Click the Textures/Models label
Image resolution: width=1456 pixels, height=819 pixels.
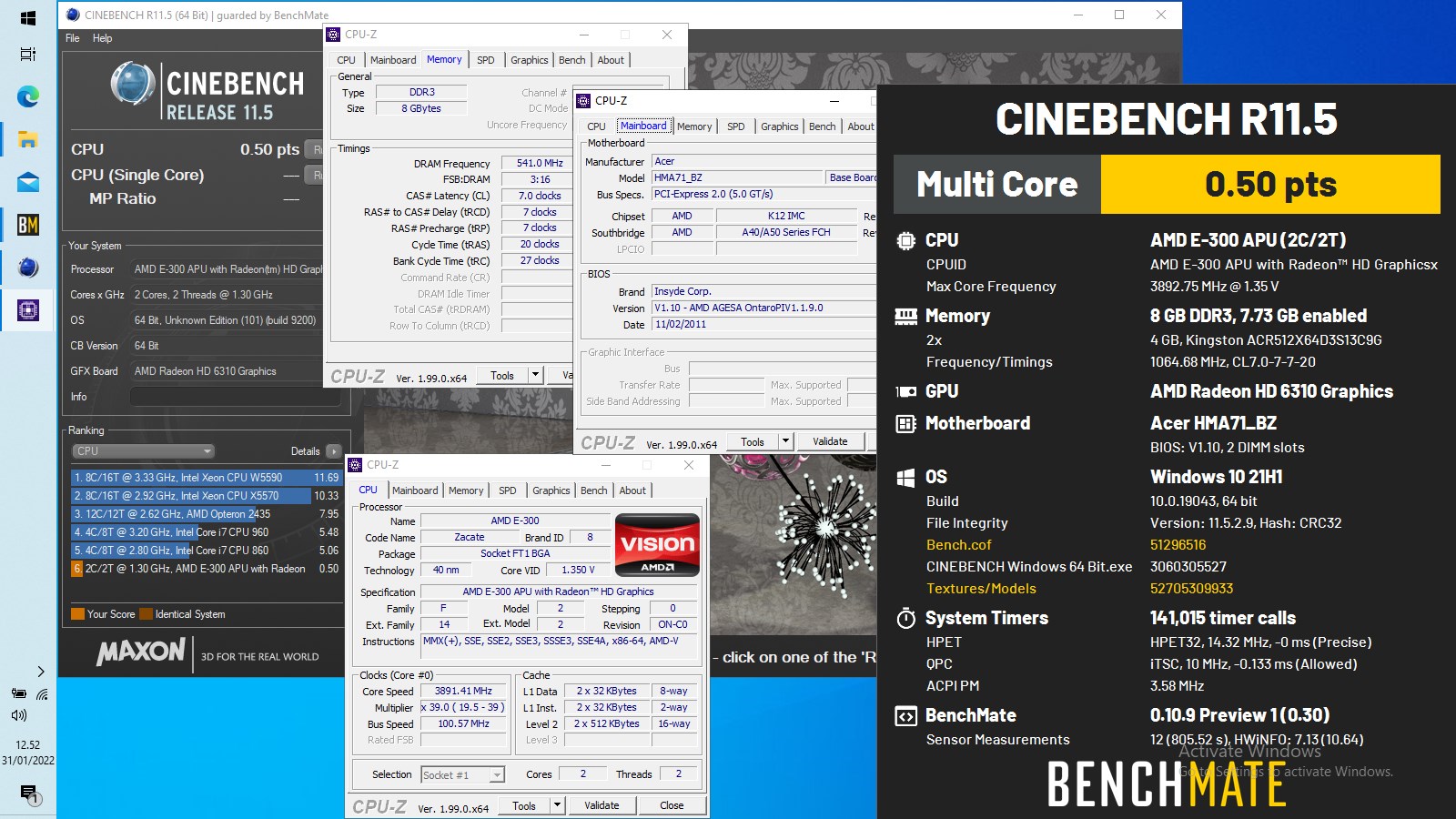point(981,589)
